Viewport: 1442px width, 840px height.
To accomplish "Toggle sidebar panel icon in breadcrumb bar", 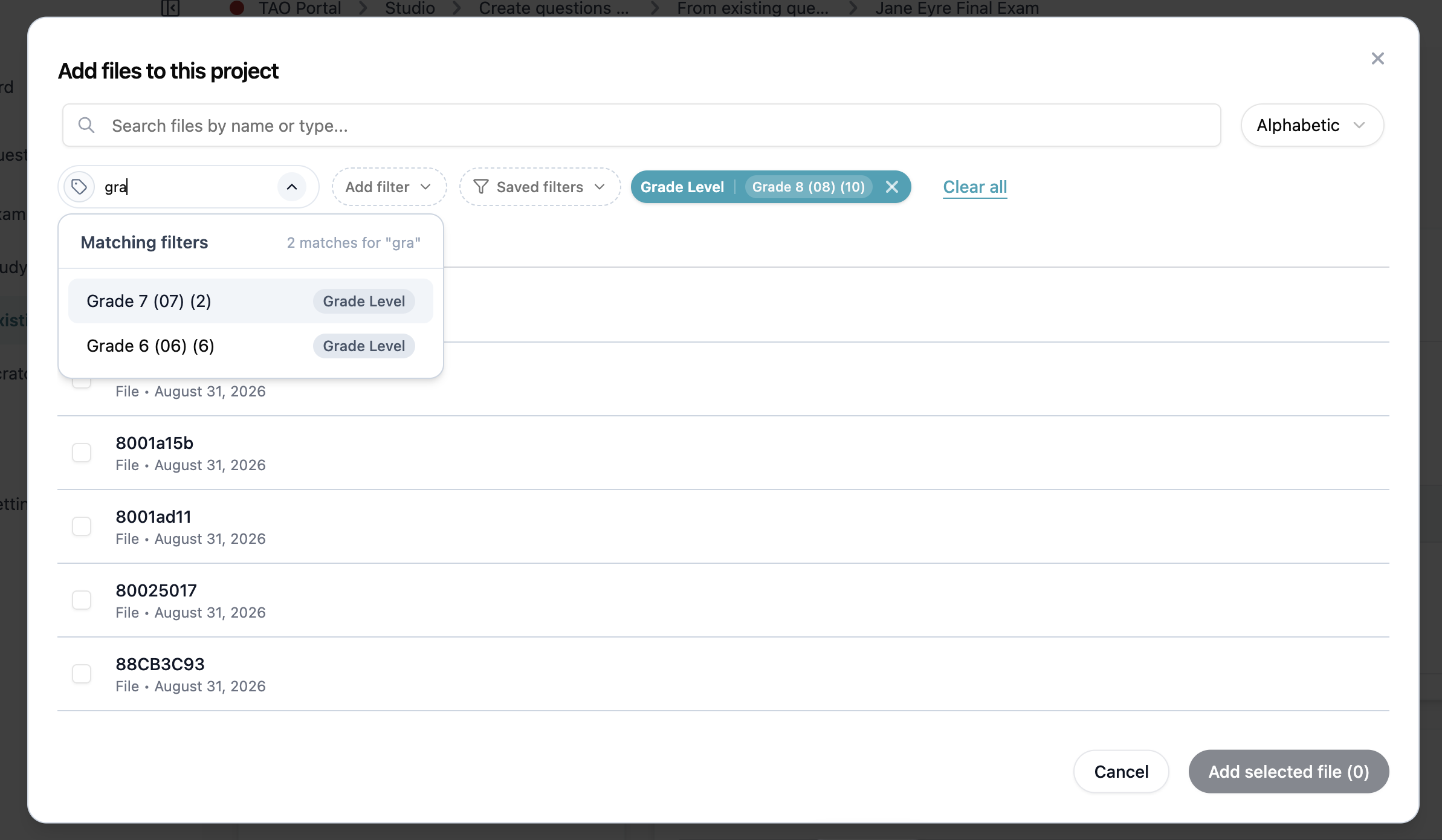I will [x=170, y=8].
